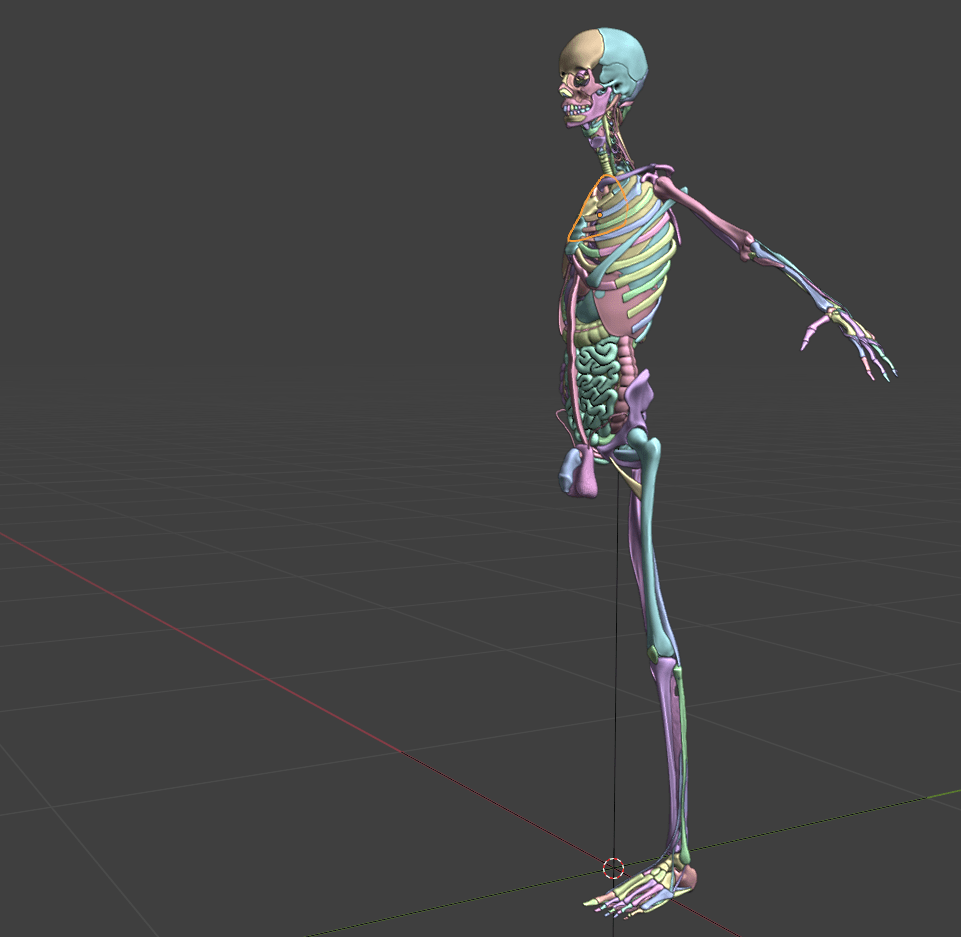Select the teal parietal bone of the skull
Screen dimensions: 961x937
[624, 53]
